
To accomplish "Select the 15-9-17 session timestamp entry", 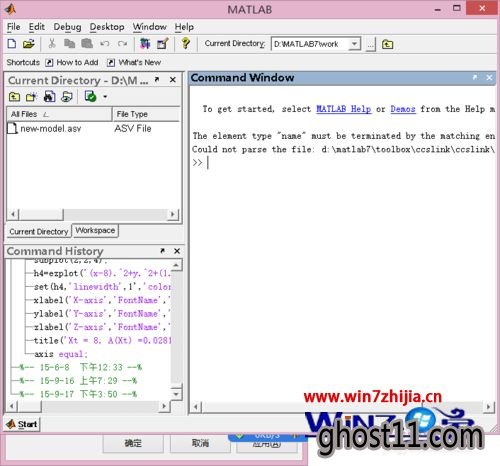I will (x=78, y=394).
